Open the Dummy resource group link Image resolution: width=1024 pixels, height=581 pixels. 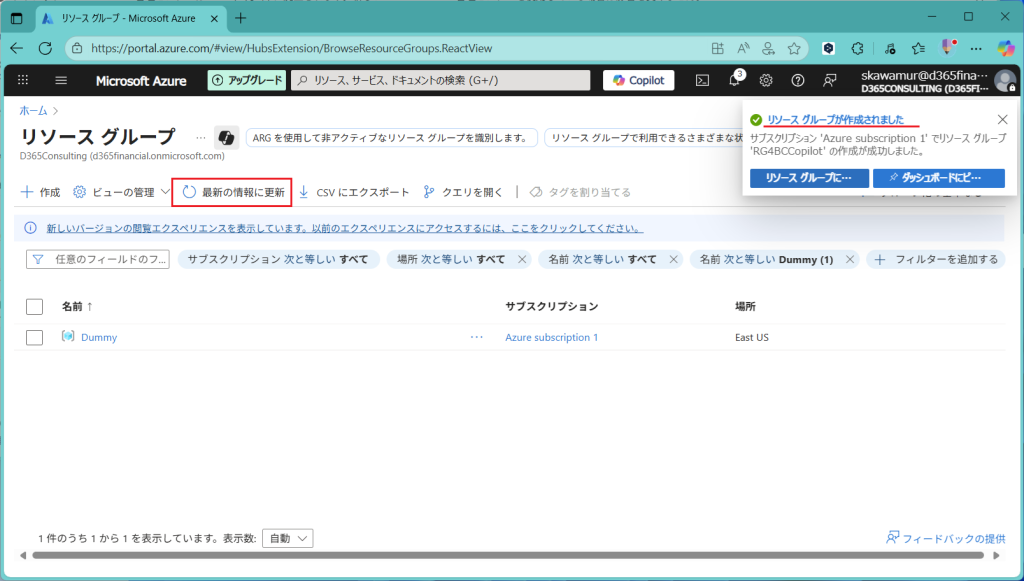click(x=99, y=337)
